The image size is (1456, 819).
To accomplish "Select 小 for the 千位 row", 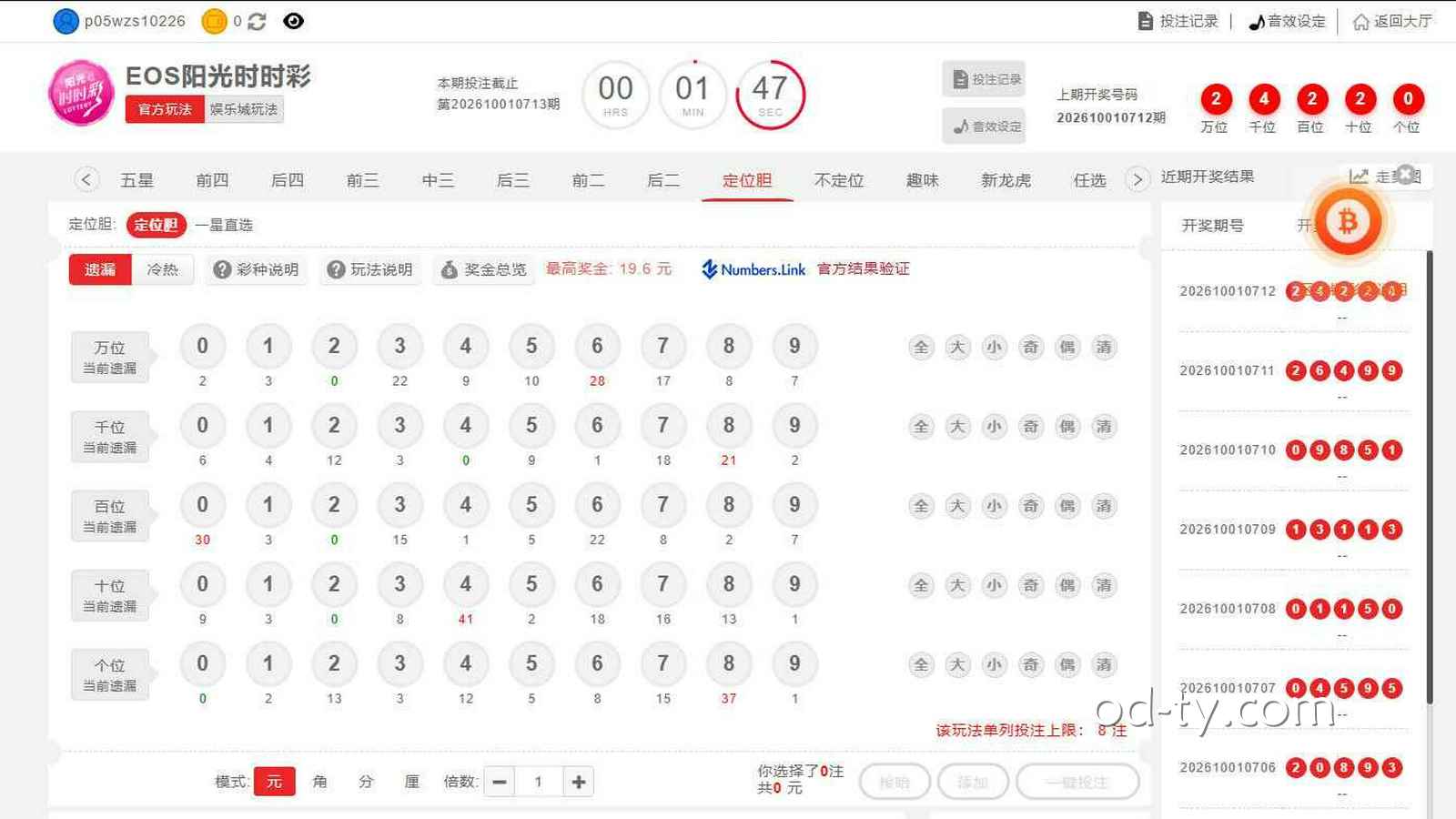I will [x=994, y=426].
